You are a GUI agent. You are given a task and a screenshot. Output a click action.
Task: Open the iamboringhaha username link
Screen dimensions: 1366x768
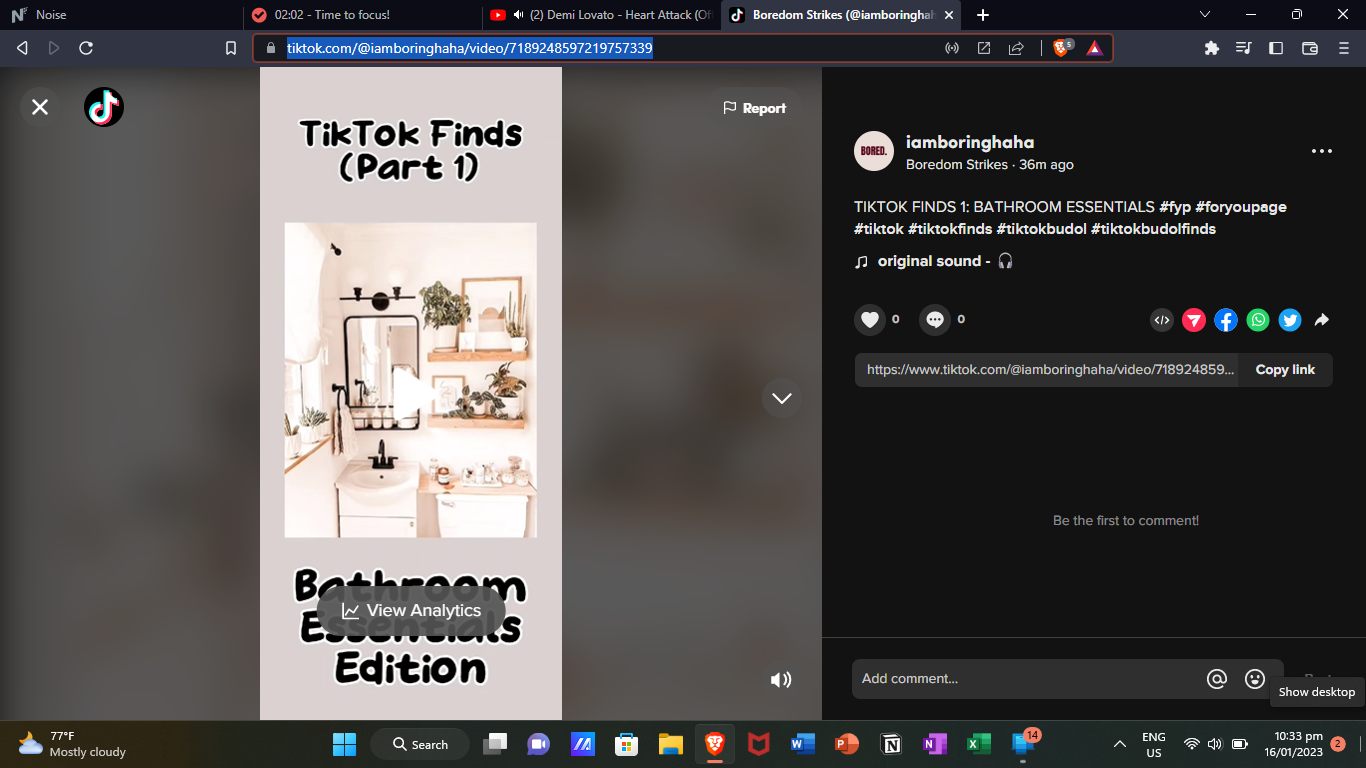tap(970, 142)
